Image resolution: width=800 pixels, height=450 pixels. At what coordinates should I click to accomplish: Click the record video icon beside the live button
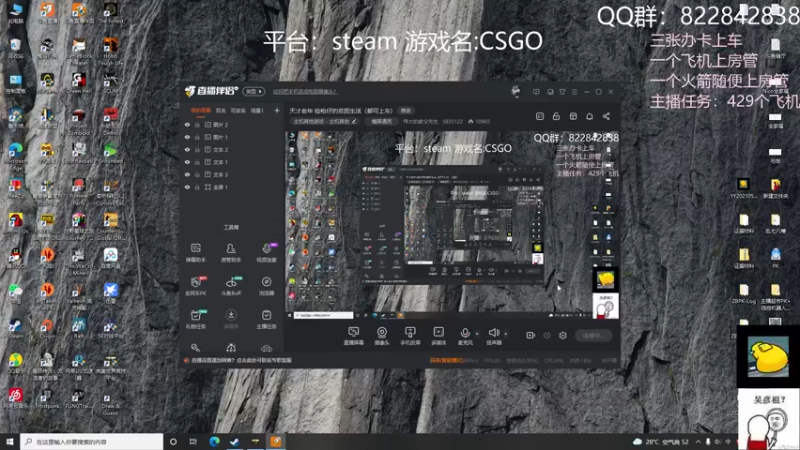[531, 335]
